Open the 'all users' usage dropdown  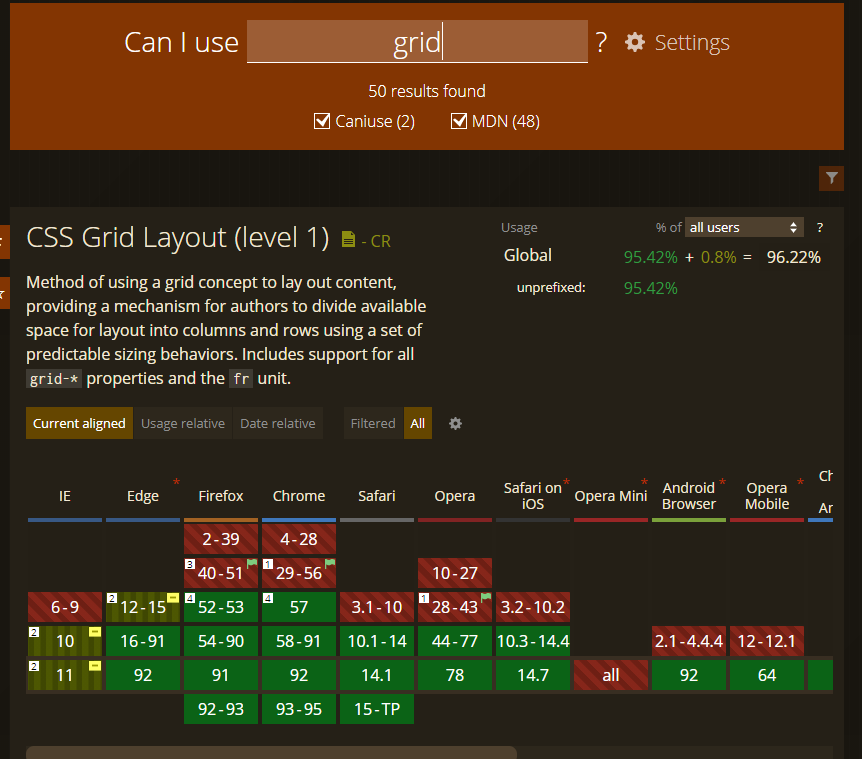click(744, 228)
